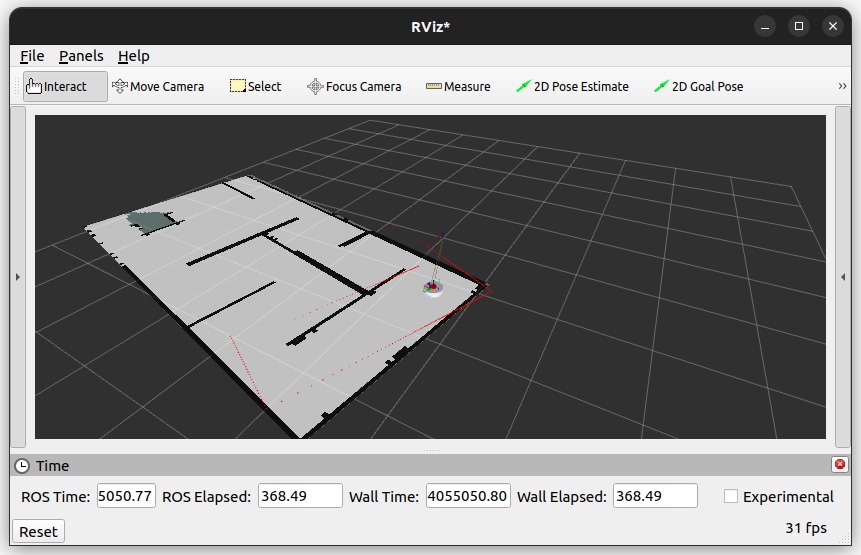
Task: Open the Help menu
Action: [x=133, y=56]
